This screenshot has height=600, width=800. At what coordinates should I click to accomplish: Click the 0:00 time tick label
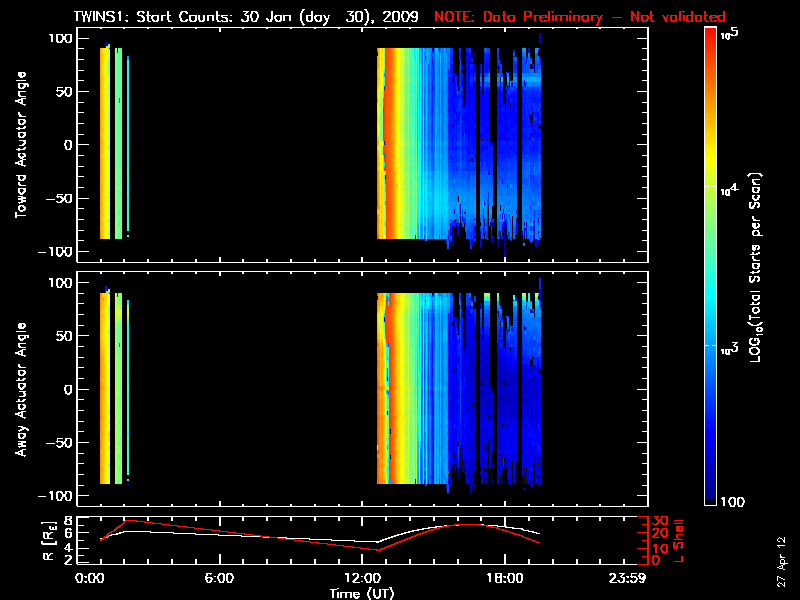pos(90,579)
